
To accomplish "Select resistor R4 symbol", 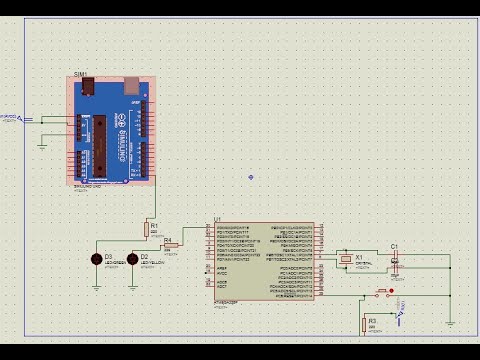I will (171, 246).
